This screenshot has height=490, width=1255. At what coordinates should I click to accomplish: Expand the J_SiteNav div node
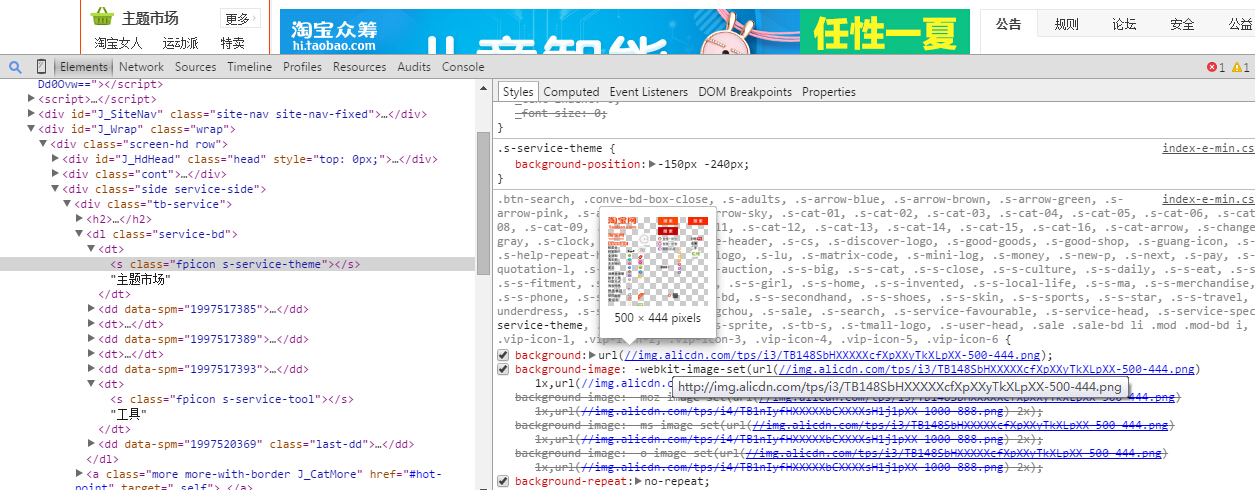[x=31, y=114]
